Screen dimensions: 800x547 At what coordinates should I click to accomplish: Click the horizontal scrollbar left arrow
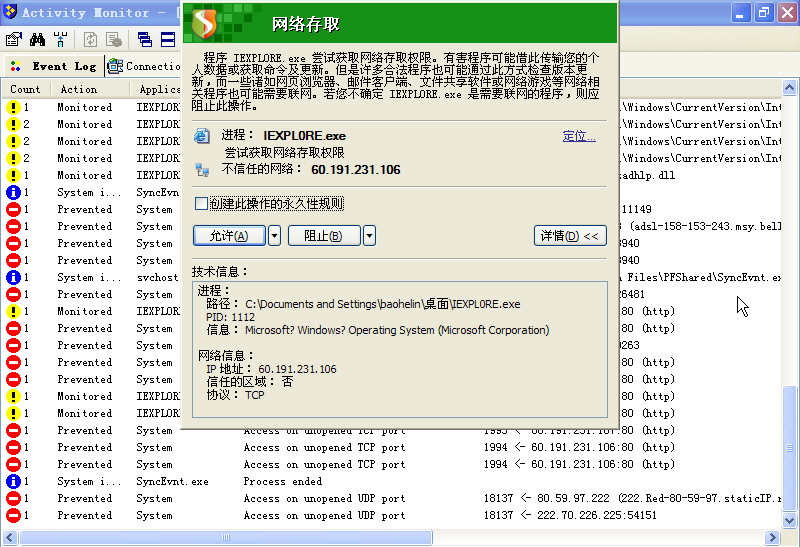(10, 537)
